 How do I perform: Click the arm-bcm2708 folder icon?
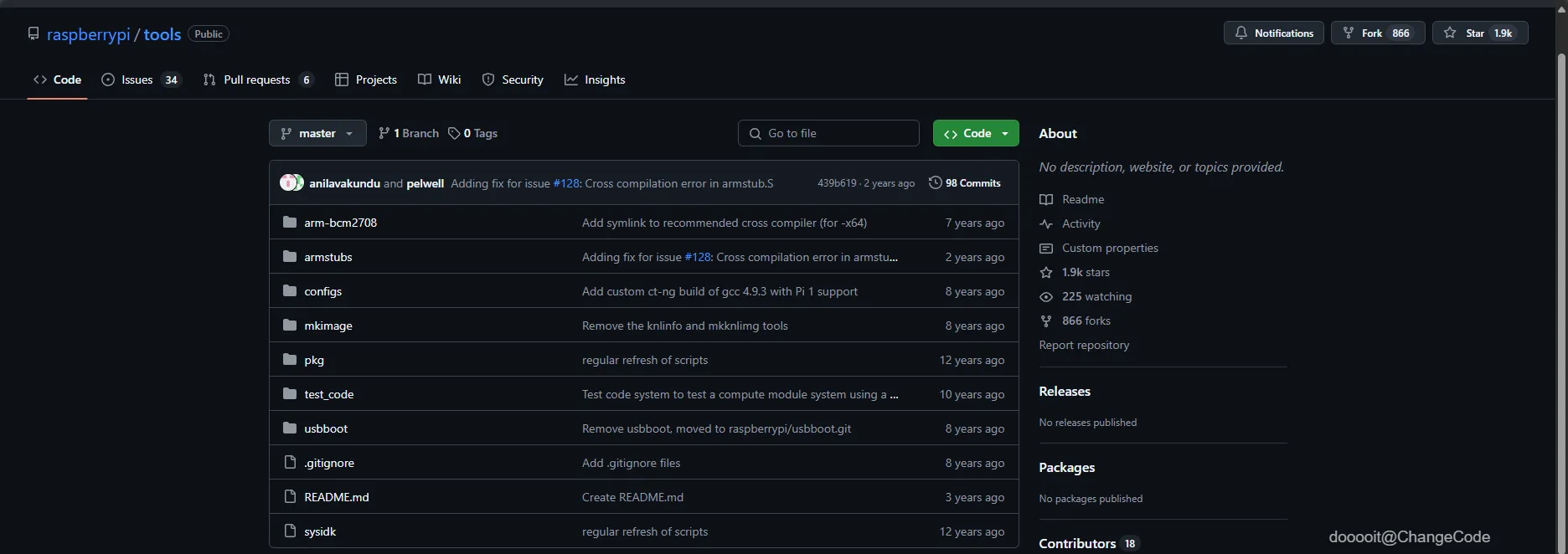290,223
